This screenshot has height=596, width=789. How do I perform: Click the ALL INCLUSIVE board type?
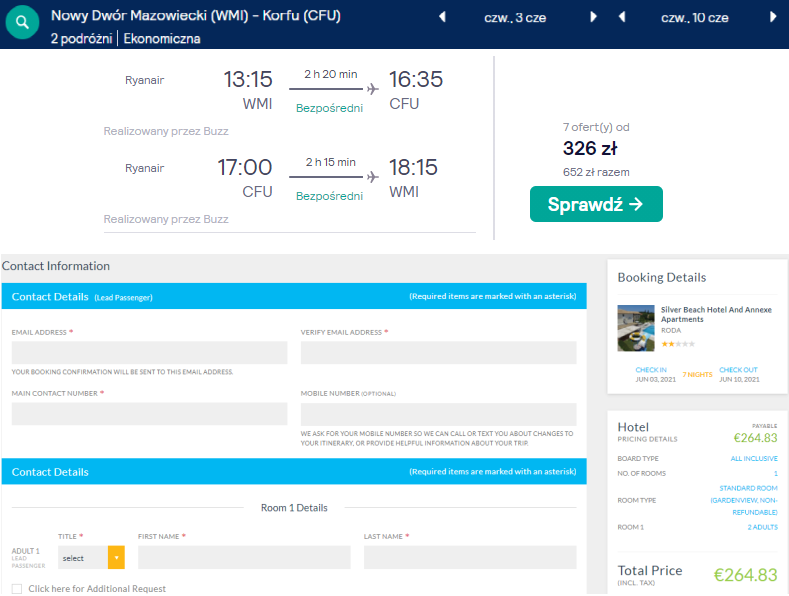(754, 459)
